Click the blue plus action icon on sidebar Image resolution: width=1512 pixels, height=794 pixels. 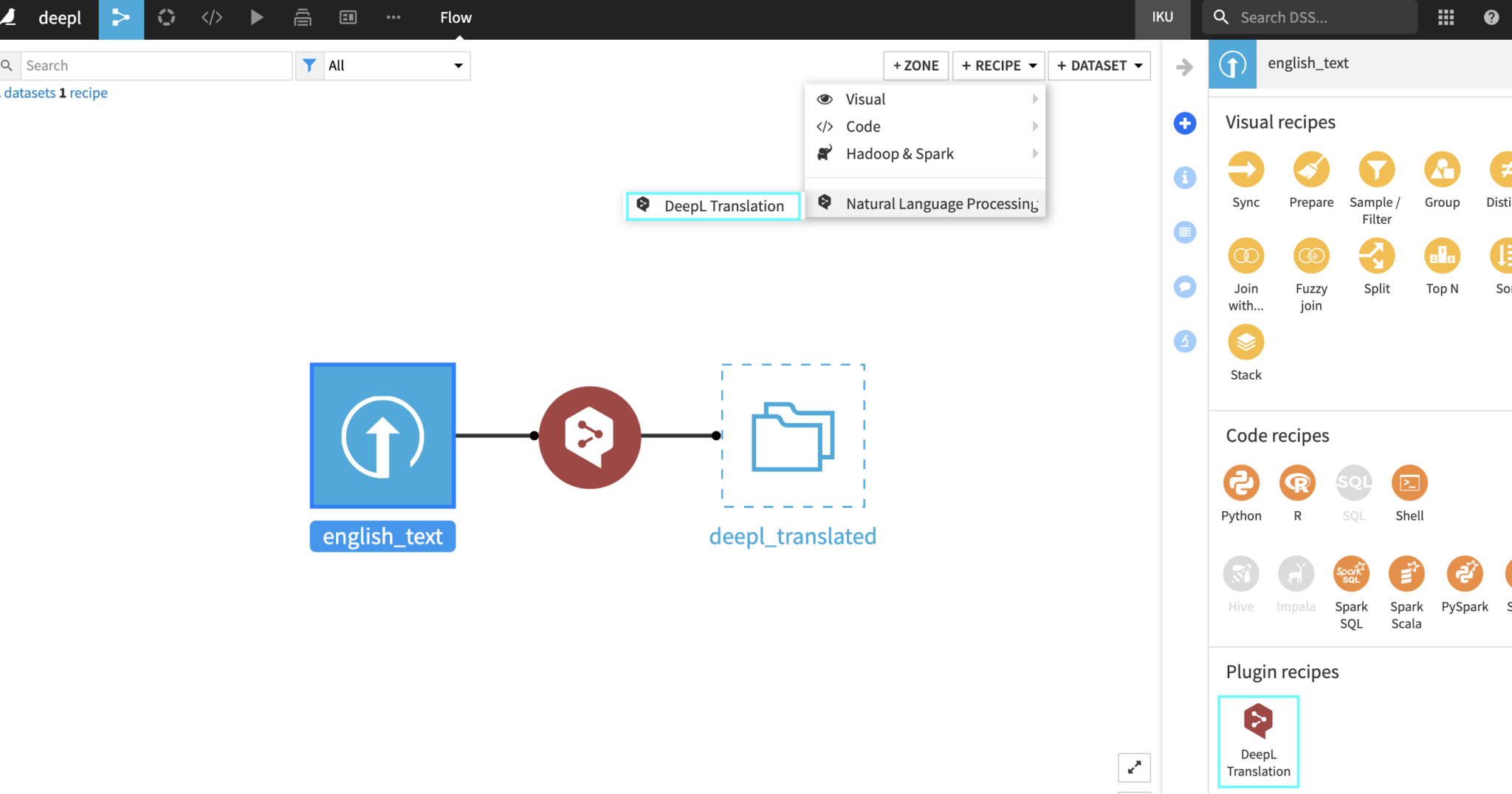(x=1186, y=123)
